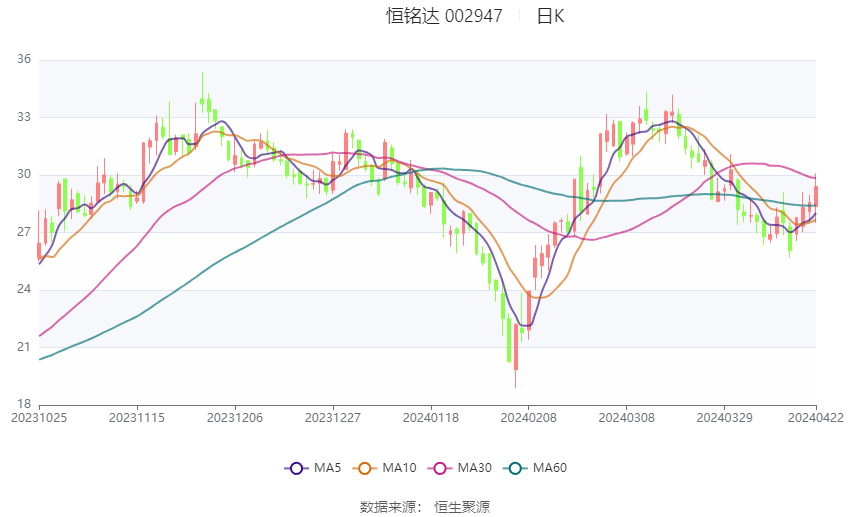Click the 36 price axis label
The image size is (850, 517).
point(24,59)
